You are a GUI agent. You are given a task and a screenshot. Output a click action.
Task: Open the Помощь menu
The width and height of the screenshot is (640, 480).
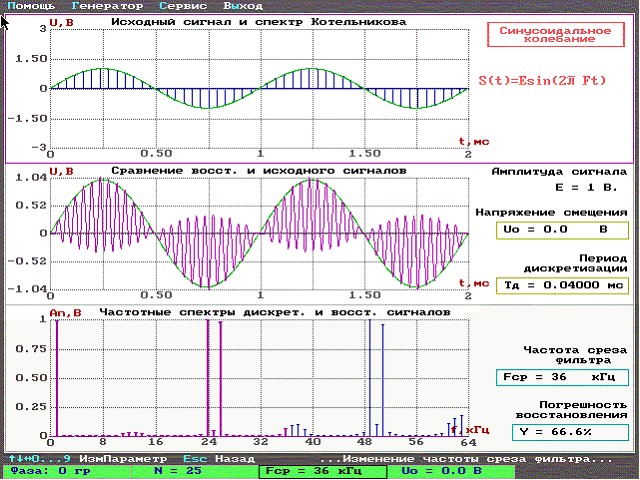(x=30, y=6)
